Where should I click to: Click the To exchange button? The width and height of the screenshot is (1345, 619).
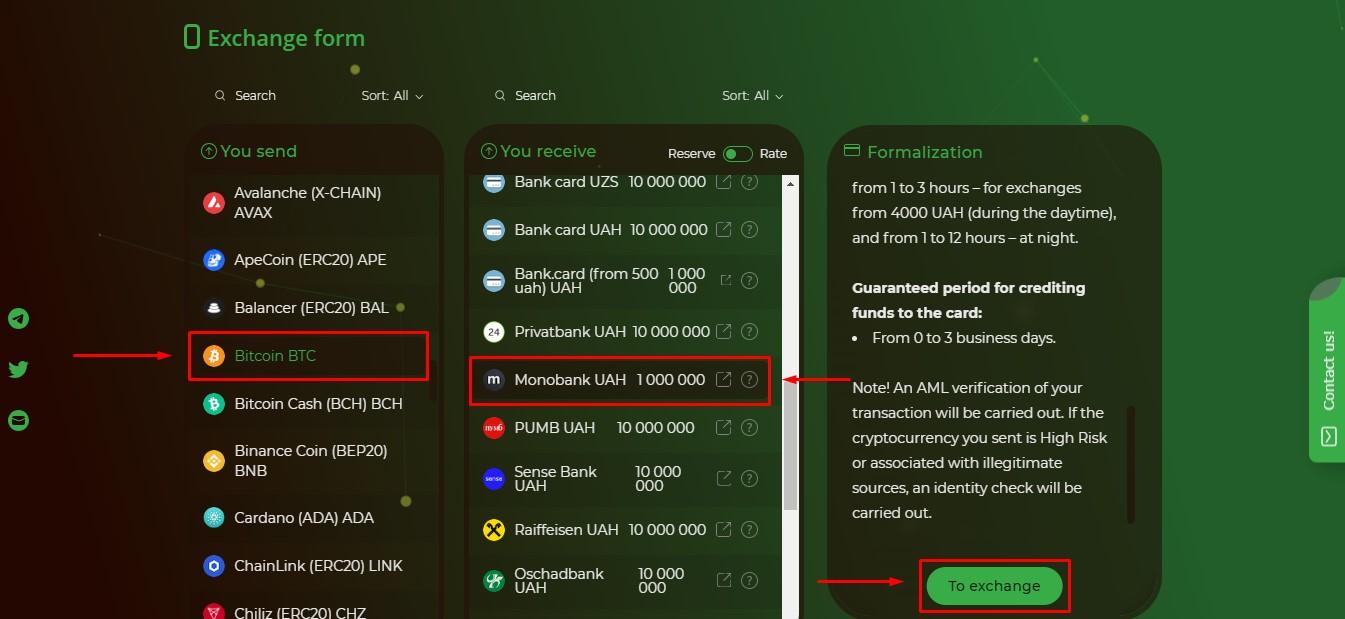994,586
